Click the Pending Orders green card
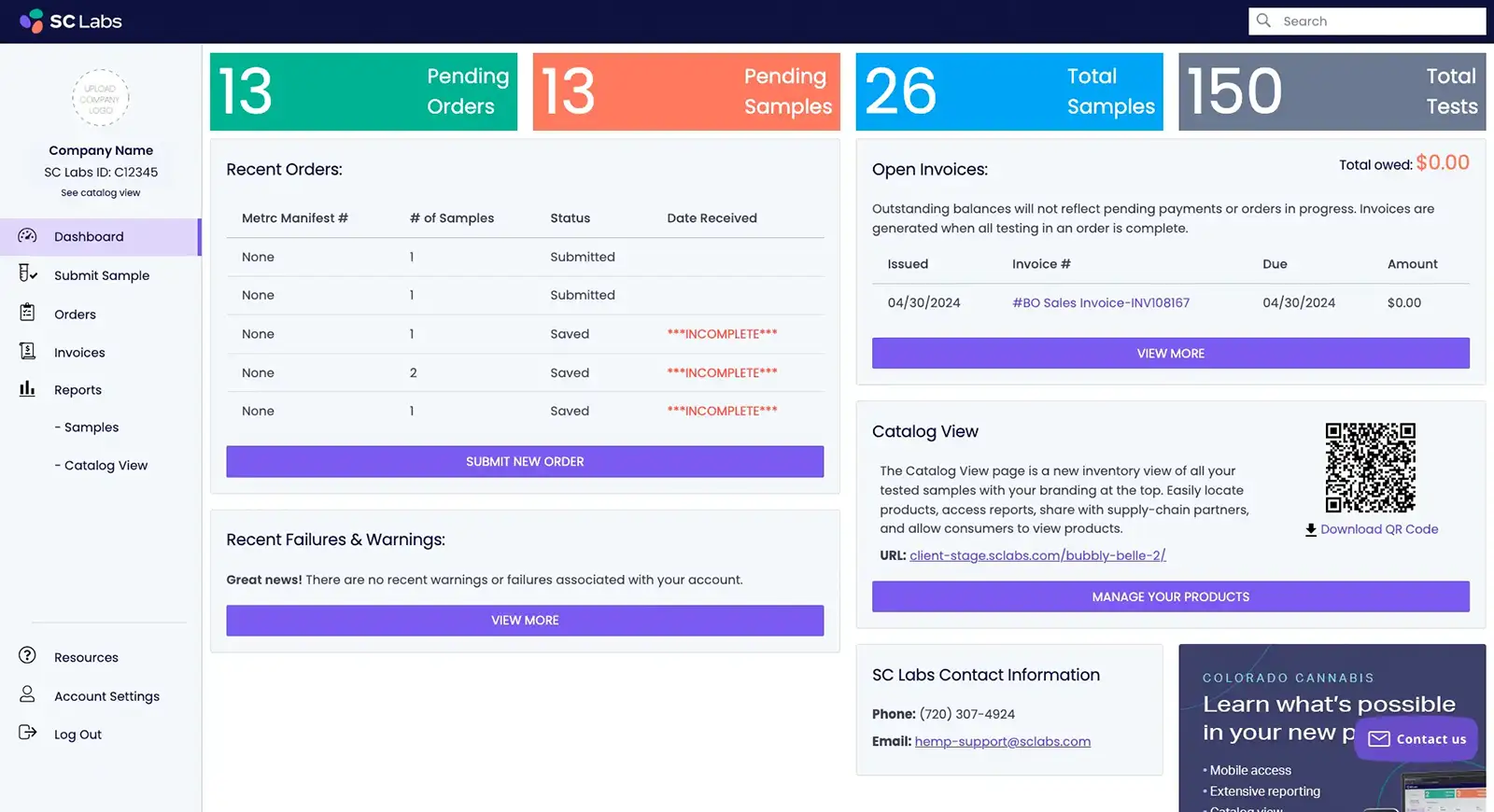 363,91
